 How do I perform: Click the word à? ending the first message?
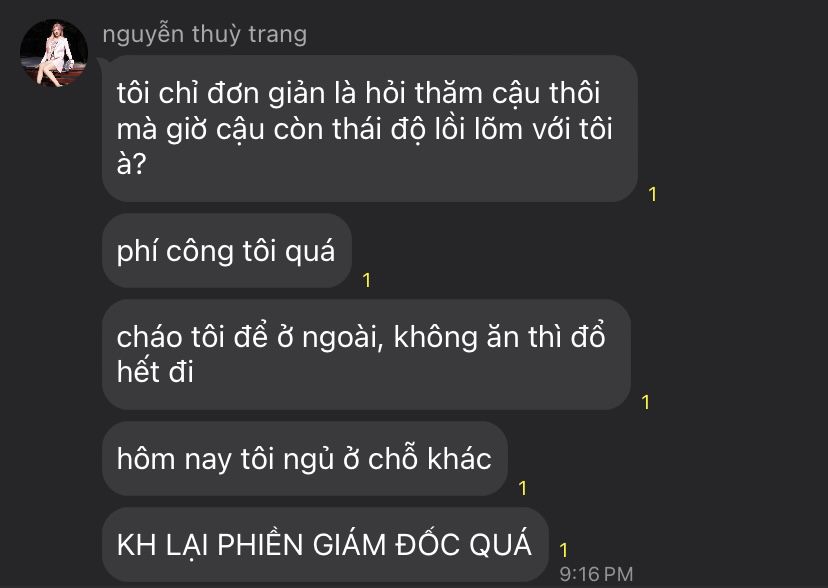pos(131,164)
